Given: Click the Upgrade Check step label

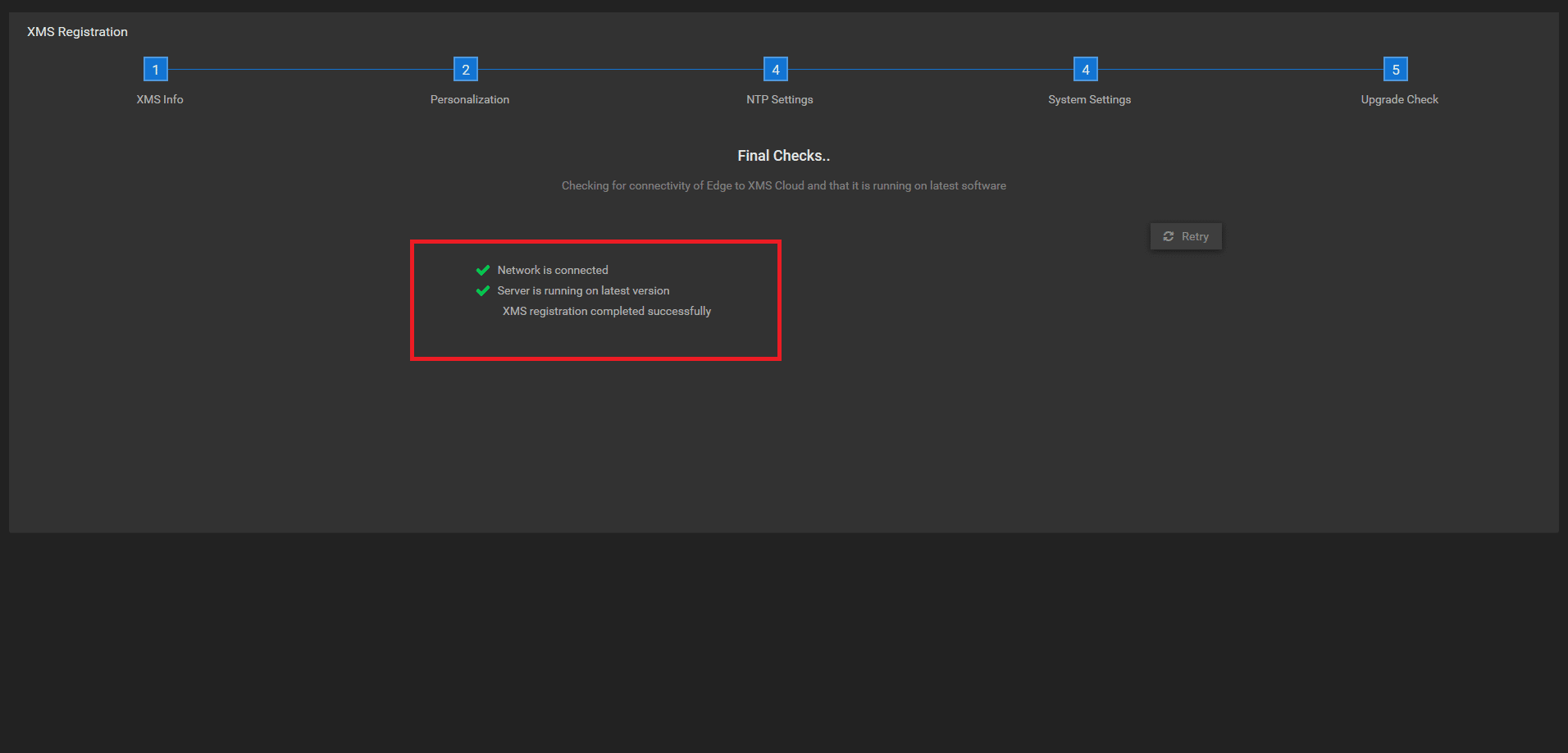Looking at the screenshot, I should click(1400, 99).
